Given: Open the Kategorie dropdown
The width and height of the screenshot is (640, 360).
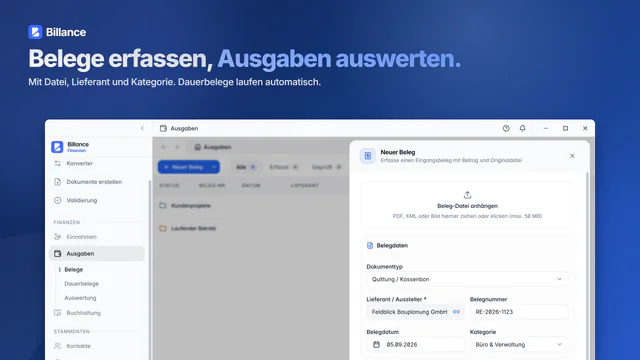Looking at the screenshot, I should [519, 344].
